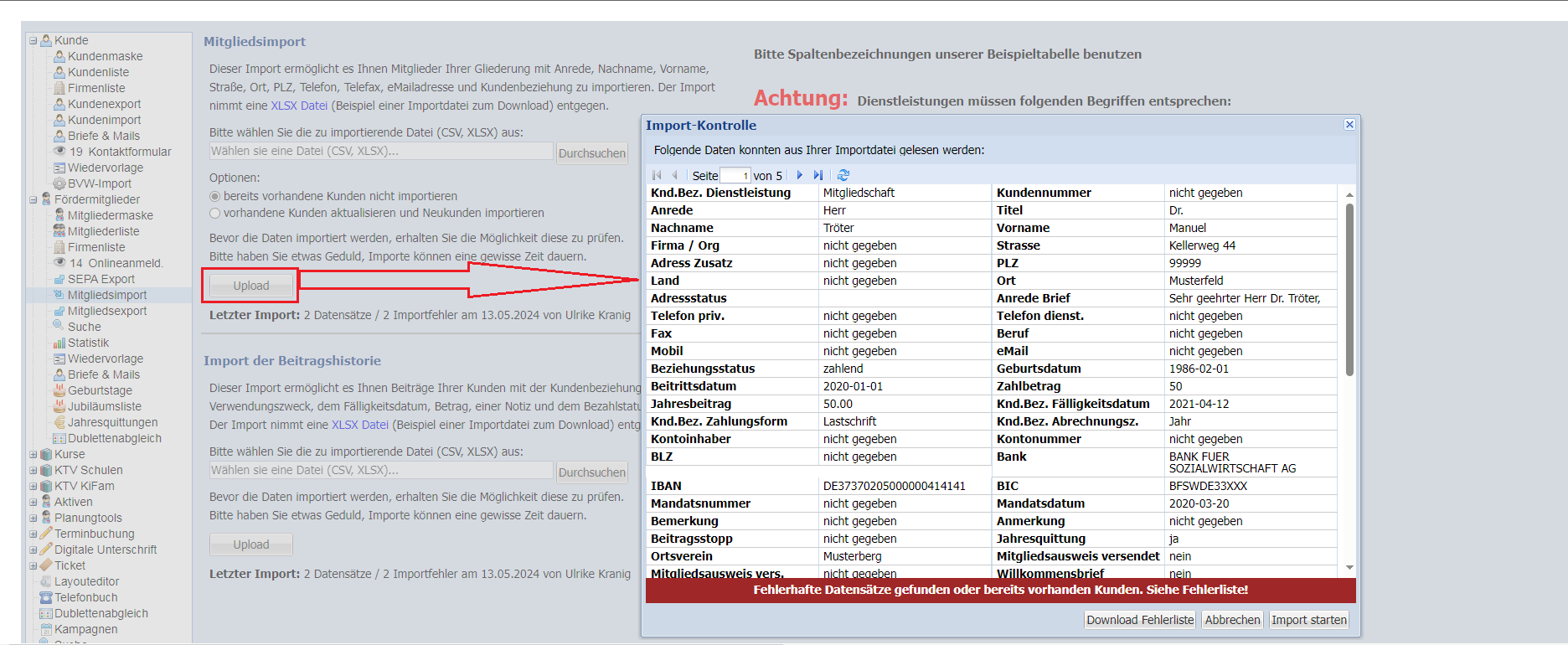Go to next page in Import-Kontrolle
This screenshot has width=1568, height=645.
coord(799,175)
